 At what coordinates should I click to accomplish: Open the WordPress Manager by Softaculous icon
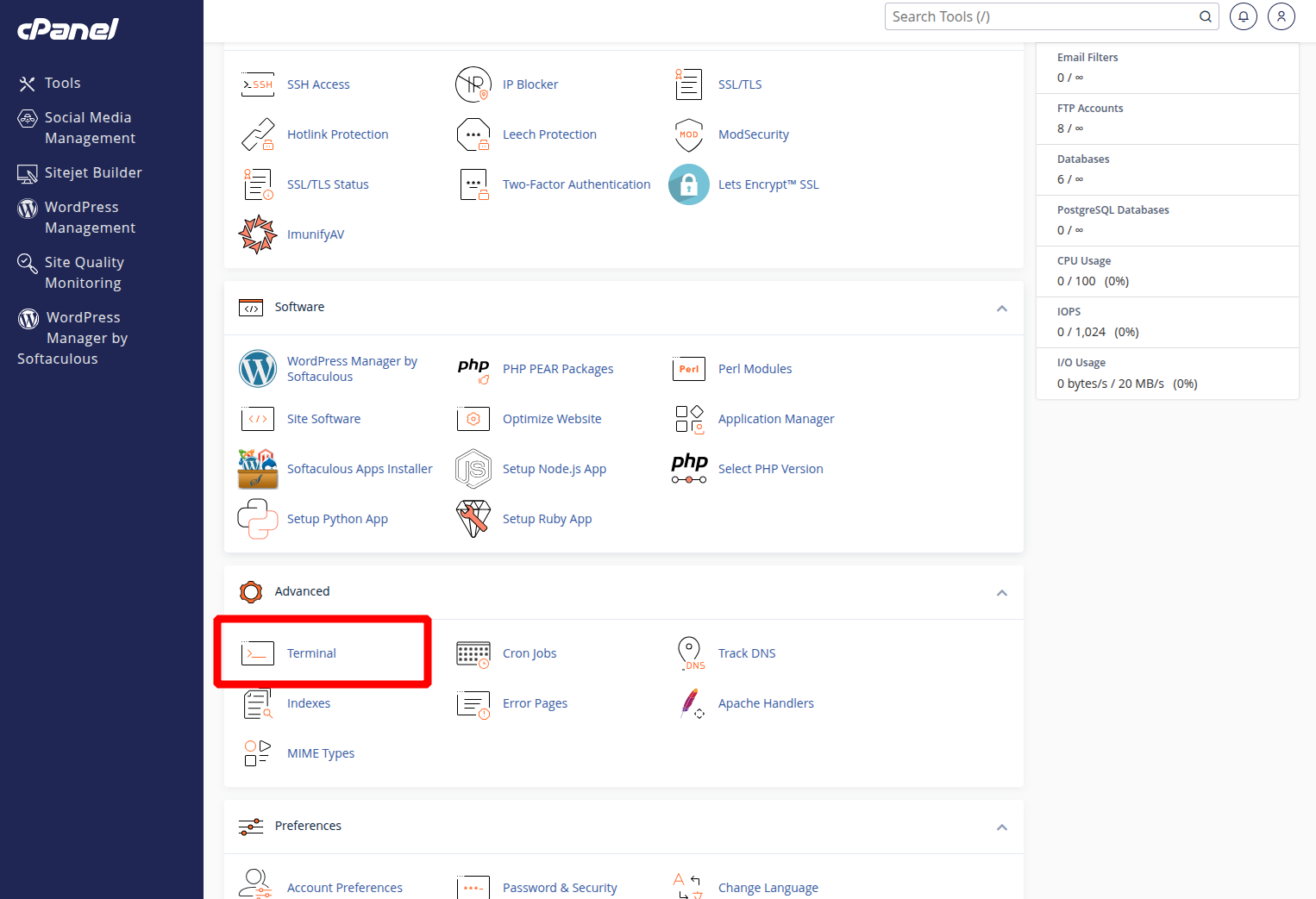click(x=258, y=369)
